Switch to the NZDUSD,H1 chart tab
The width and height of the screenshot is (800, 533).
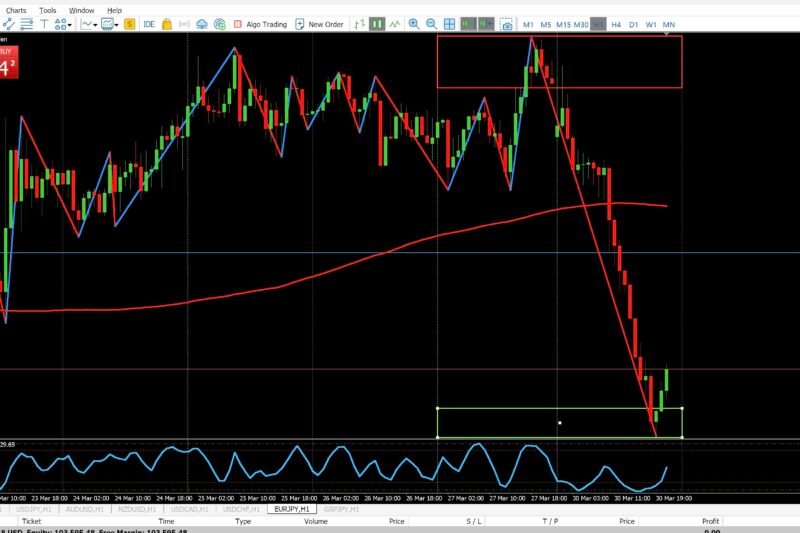click(x=137, y=509)
